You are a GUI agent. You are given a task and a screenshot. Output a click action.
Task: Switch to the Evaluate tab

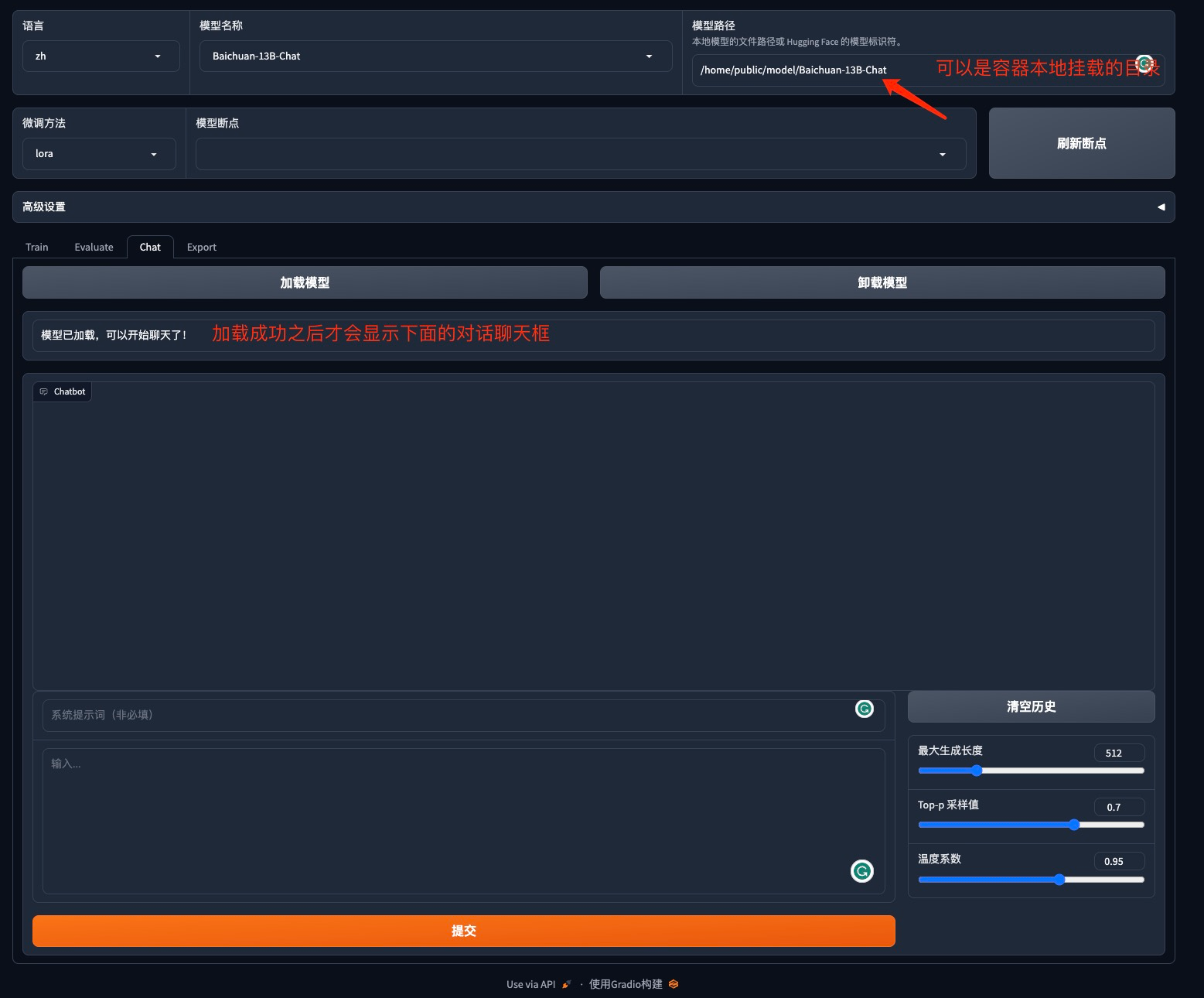click(94, 248)
